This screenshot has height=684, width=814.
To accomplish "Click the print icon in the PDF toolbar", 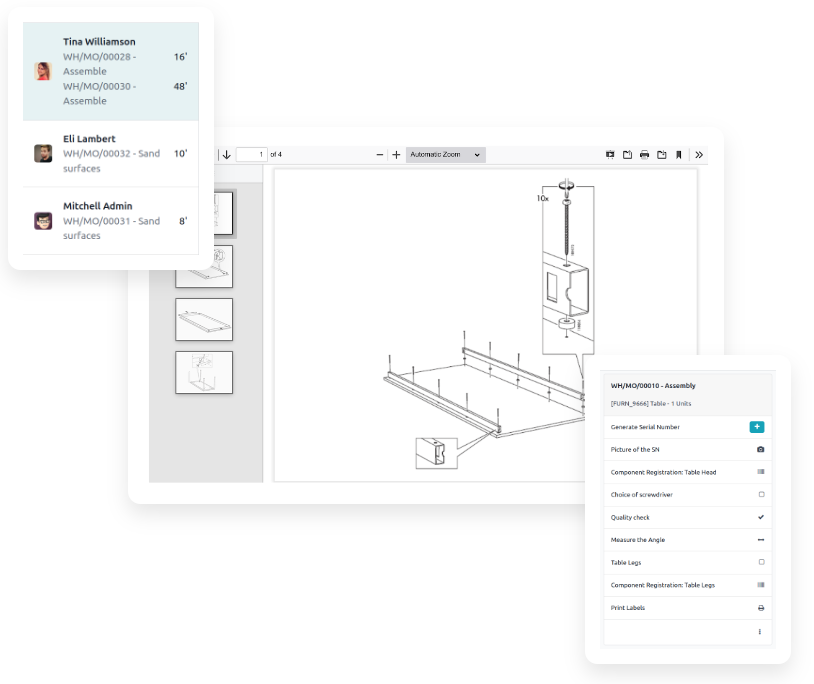I will coord(644,155).
